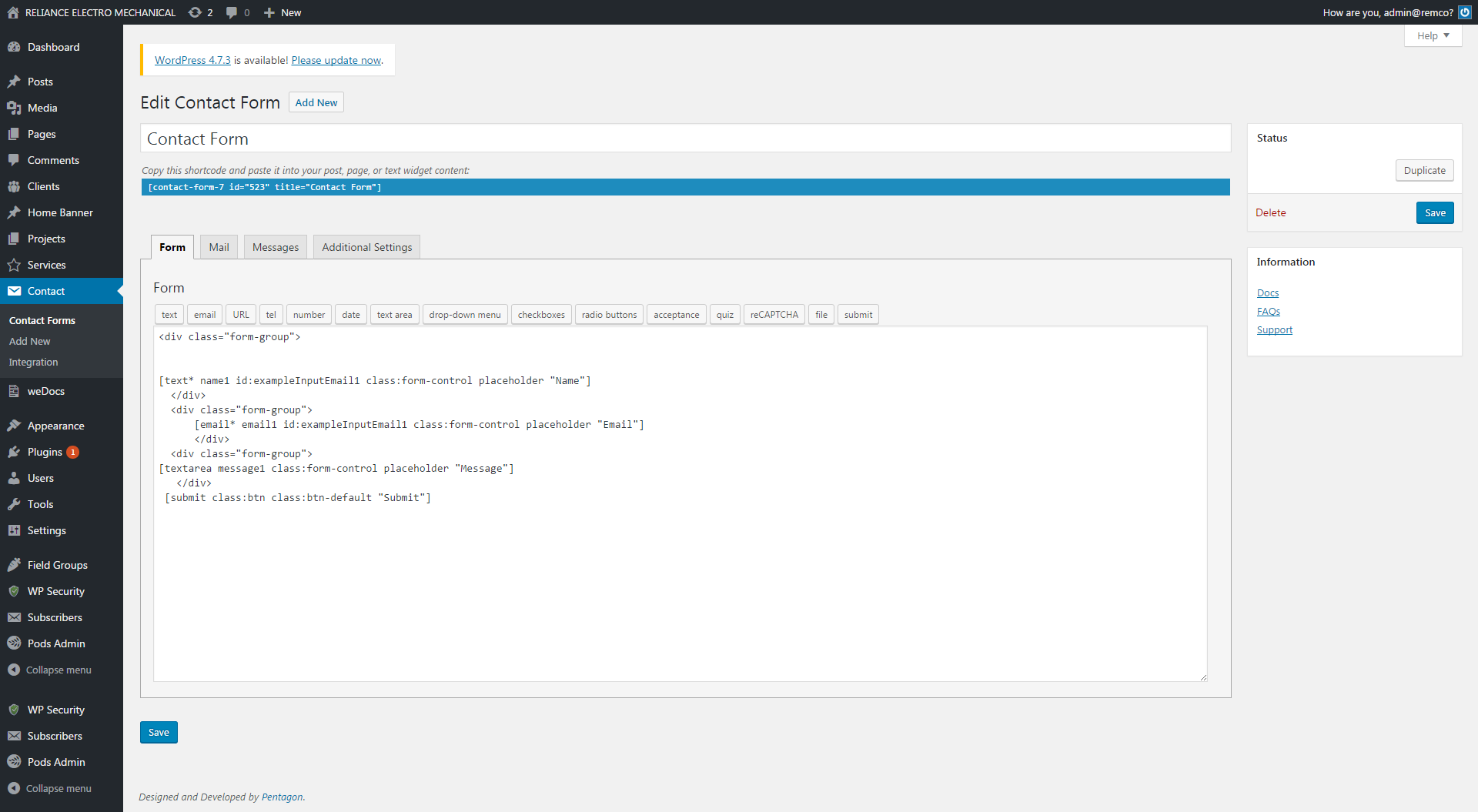Insert a submit button tag
1478x812 pixels.
858,315
